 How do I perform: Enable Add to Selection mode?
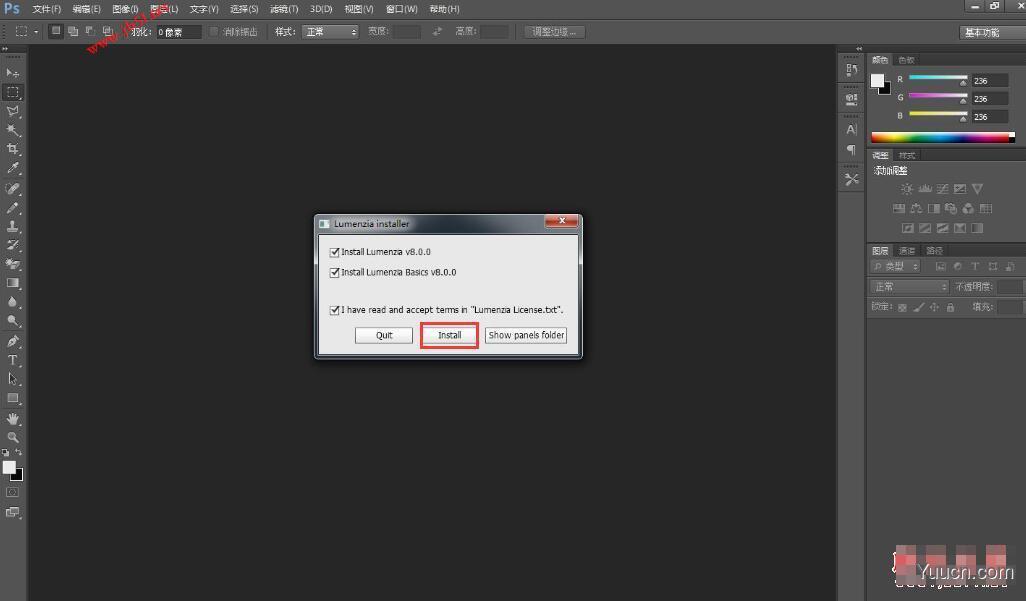tap(73, 31)
